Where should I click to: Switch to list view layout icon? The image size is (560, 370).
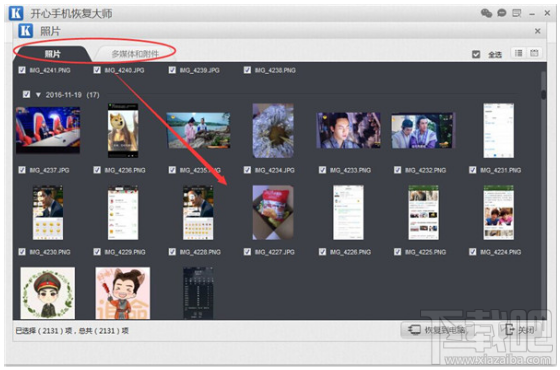[519, 53]
